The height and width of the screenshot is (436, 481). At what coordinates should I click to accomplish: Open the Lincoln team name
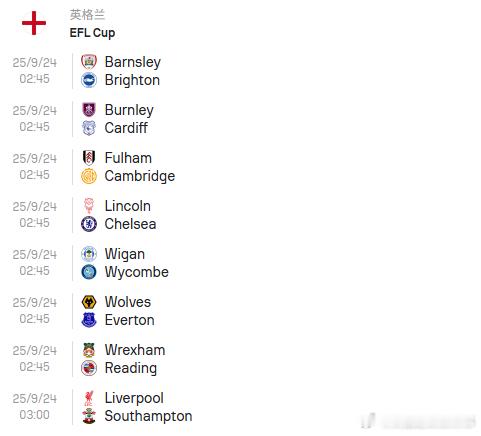[x=128, y=206]
